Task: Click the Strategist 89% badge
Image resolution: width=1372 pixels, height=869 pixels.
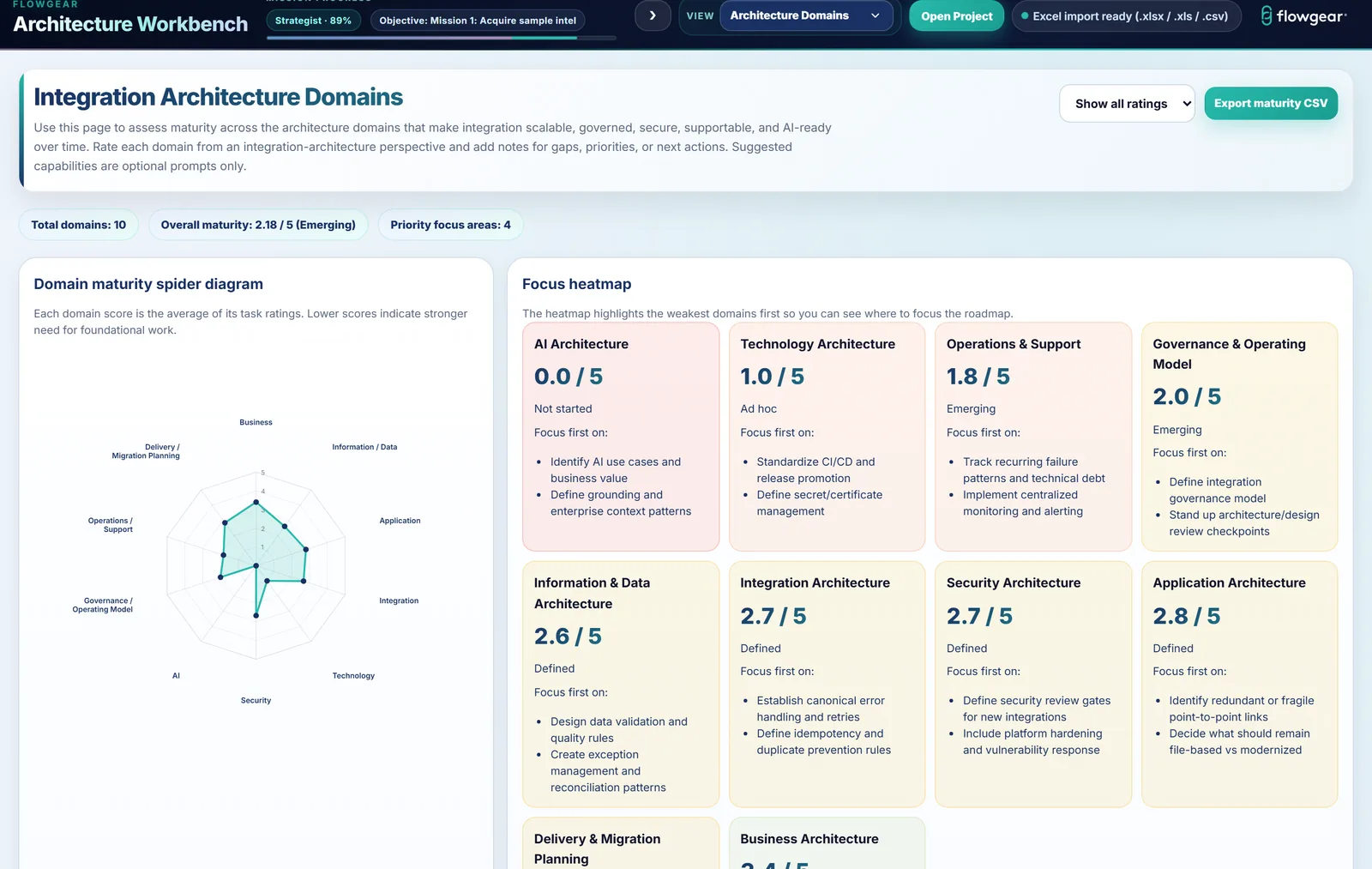Action: click(x=313, y=21)
